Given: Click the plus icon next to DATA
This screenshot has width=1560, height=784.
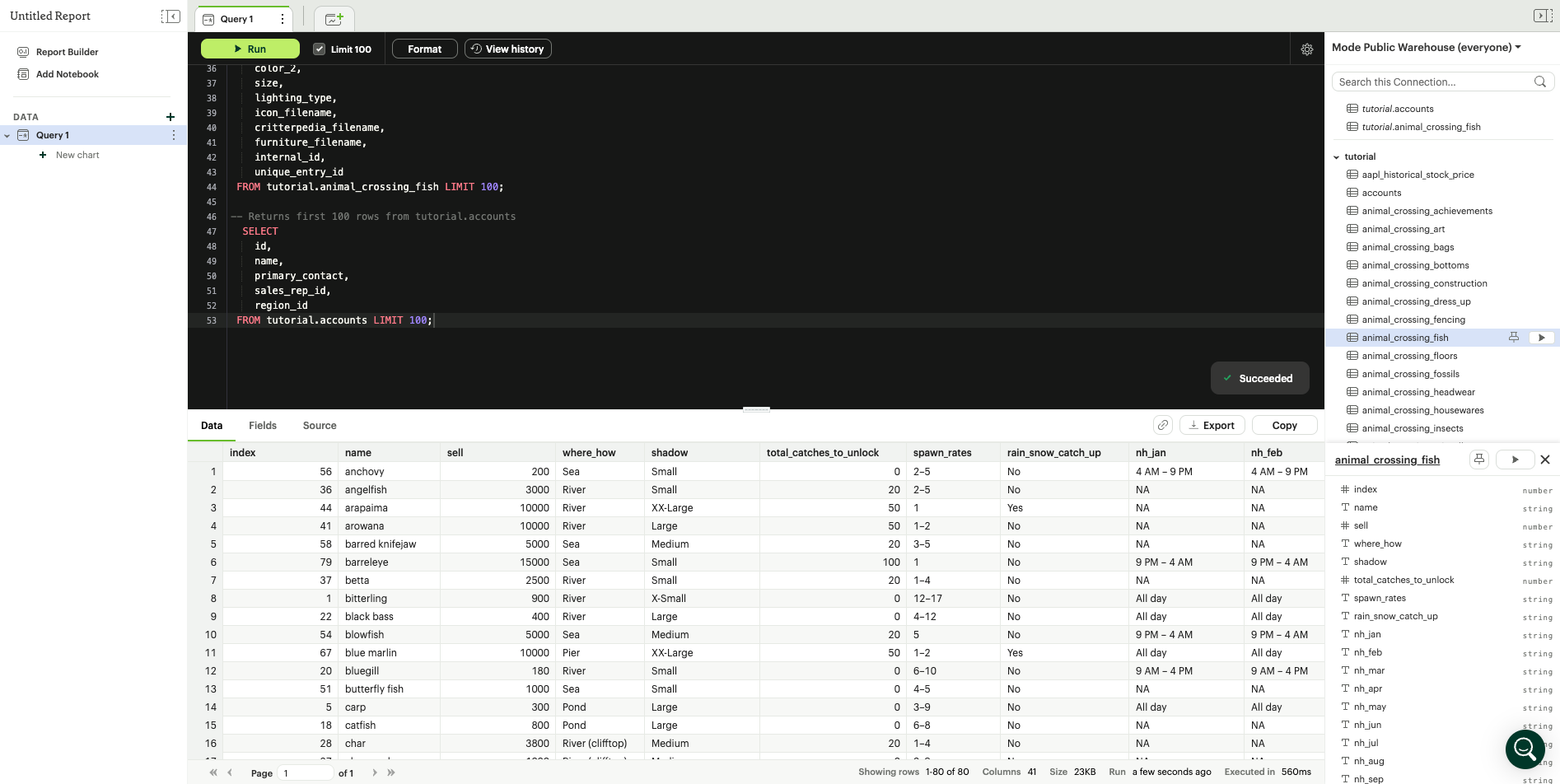Looking at the screenshot, I should 170,116.
